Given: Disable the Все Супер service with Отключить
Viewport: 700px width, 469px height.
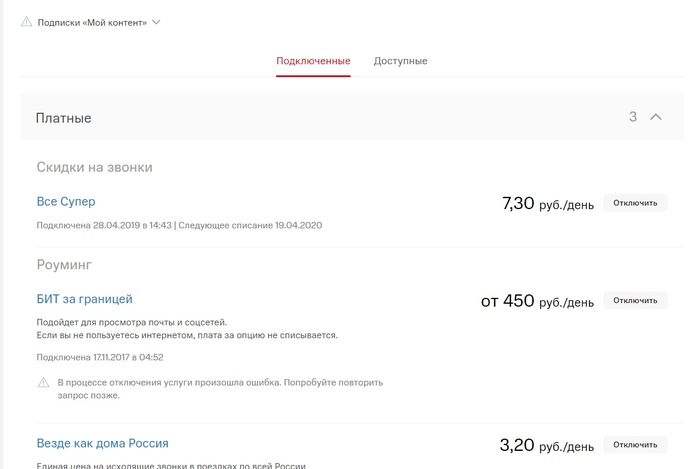Looking at the screenshot, I should pos(635,203).
